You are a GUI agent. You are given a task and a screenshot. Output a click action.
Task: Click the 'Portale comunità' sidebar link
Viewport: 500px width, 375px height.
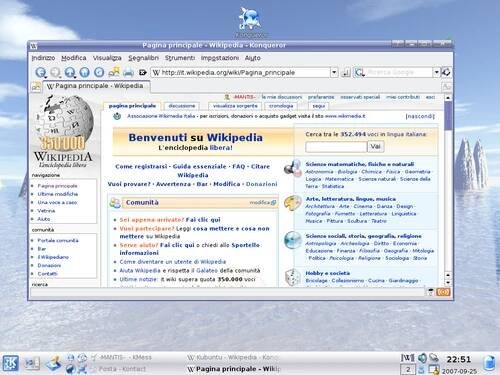coord(58,240)
